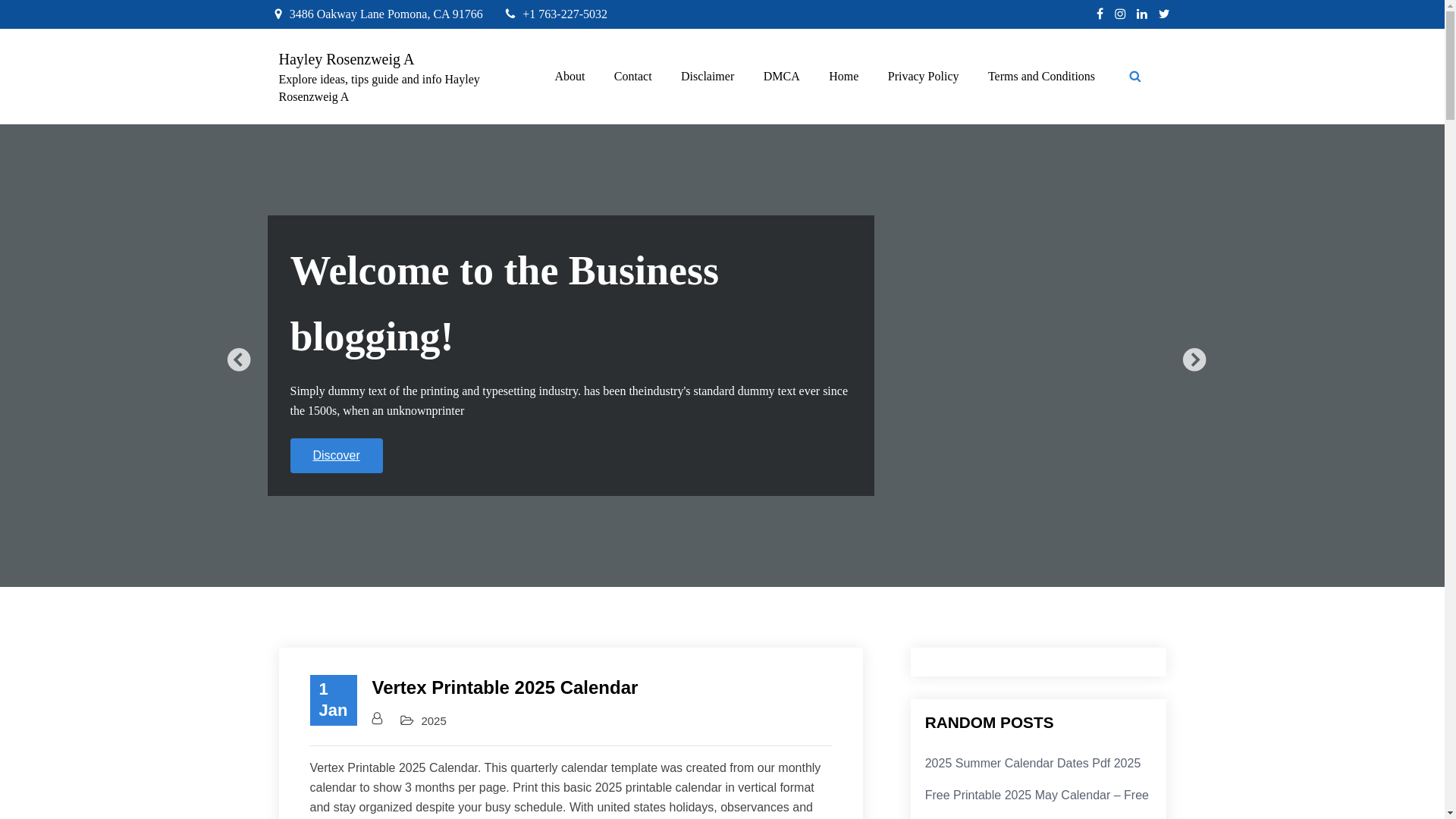Select the 2025 category link
This screenshot has width=1456, height=819.
434,721
